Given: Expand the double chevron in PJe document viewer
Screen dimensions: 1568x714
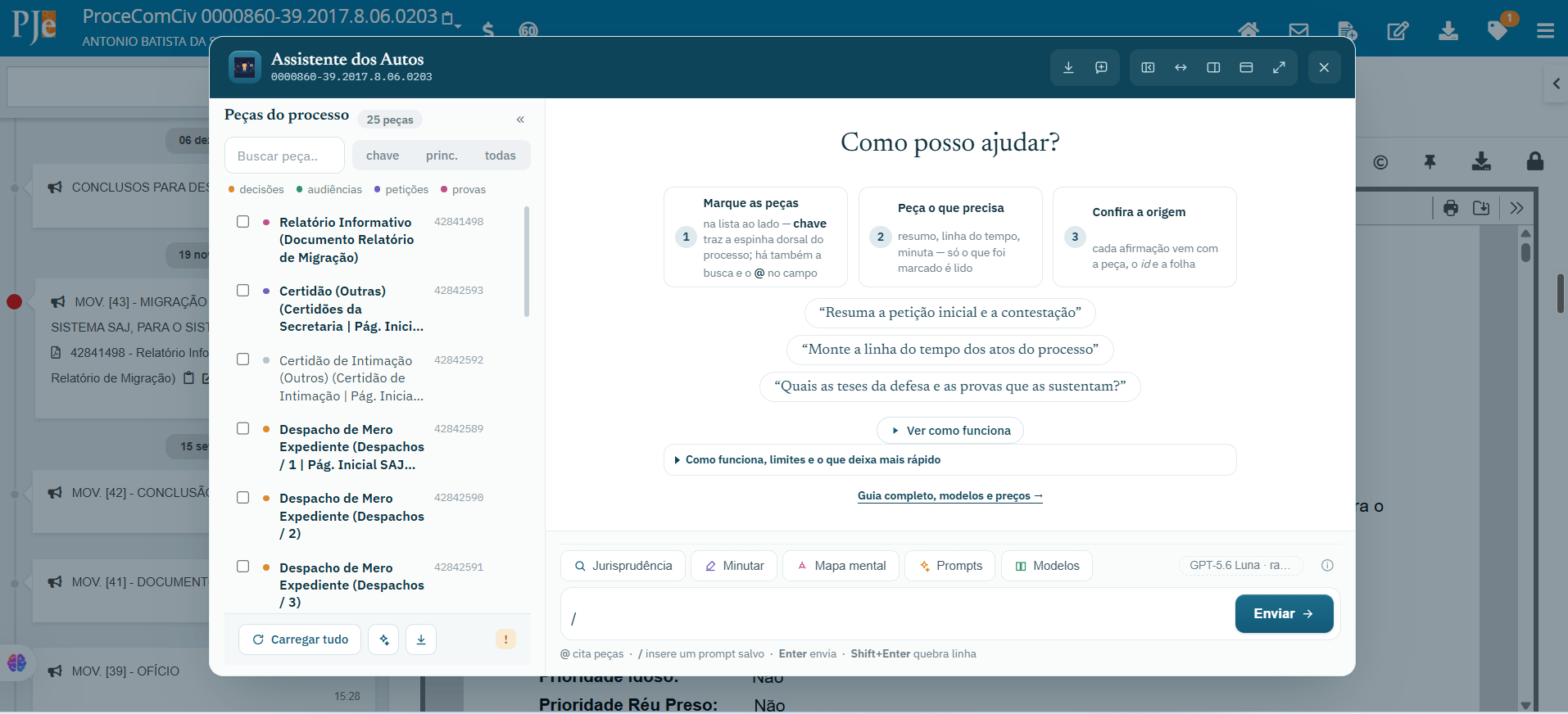Looking at the screenshot, I should tap(1517, 208).
